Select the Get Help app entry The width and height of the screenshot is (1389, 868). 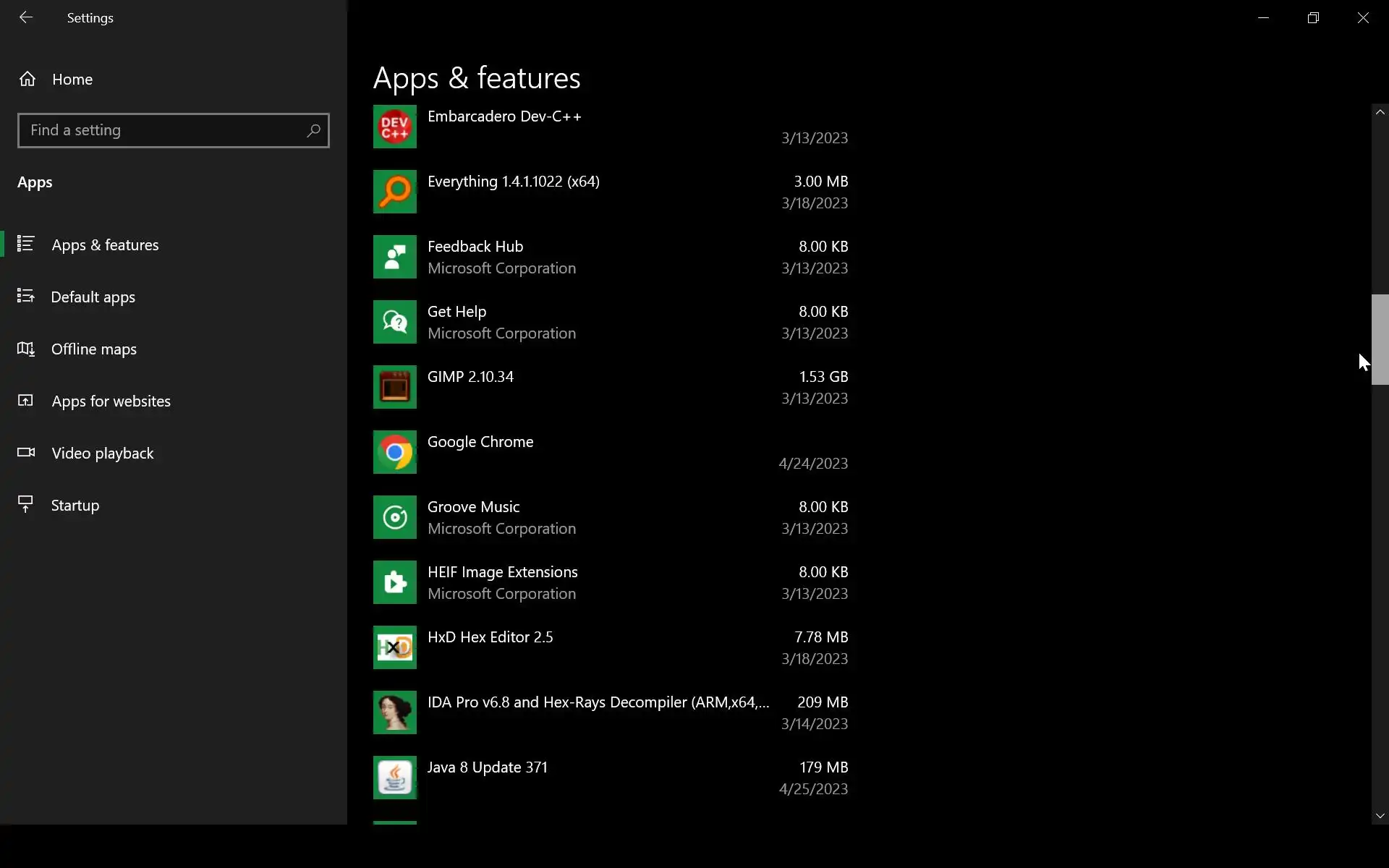[x=501, y=322]
